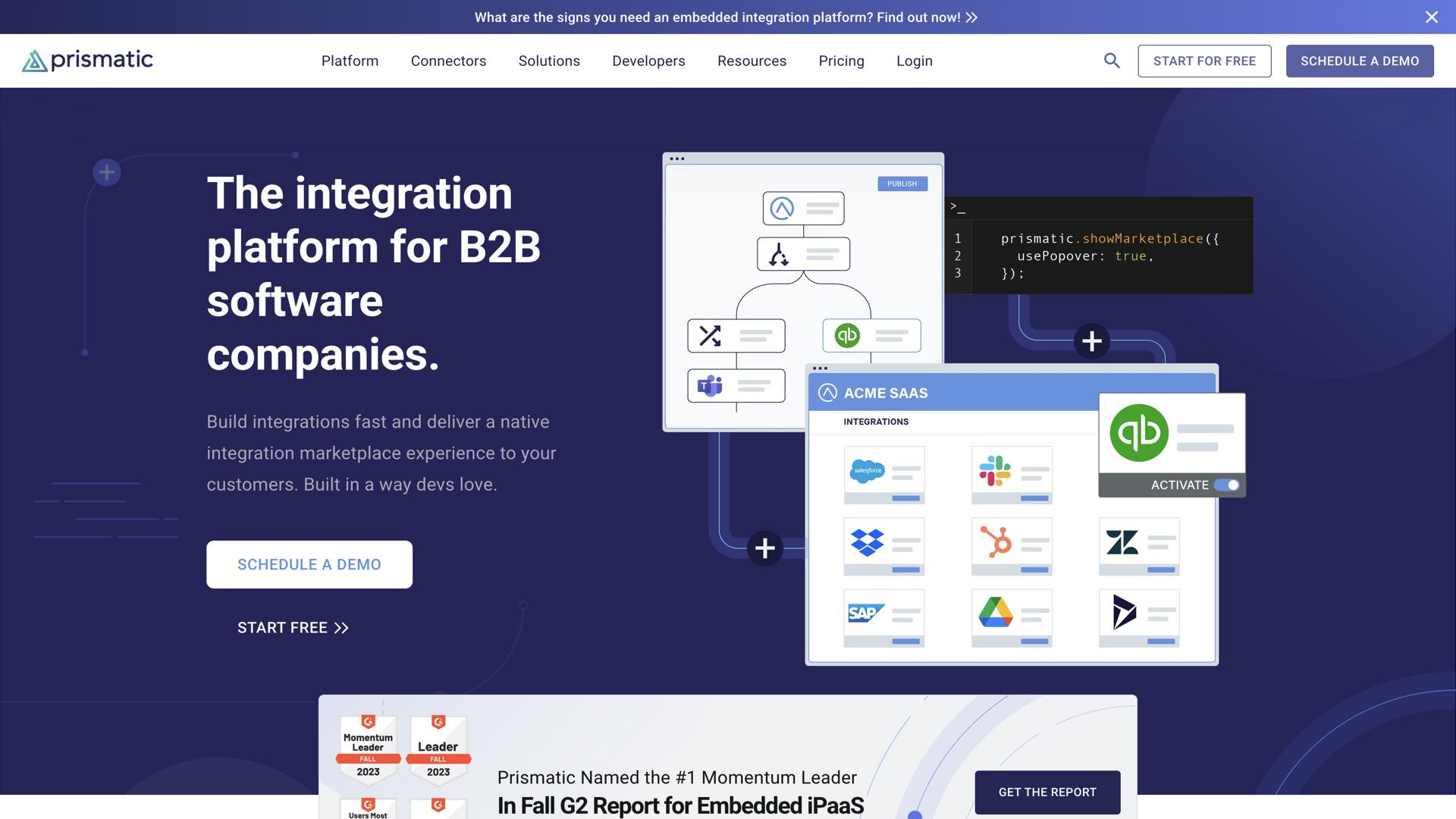
Task: Dismiss the top announcement banner
Action: coord(1431,17)
